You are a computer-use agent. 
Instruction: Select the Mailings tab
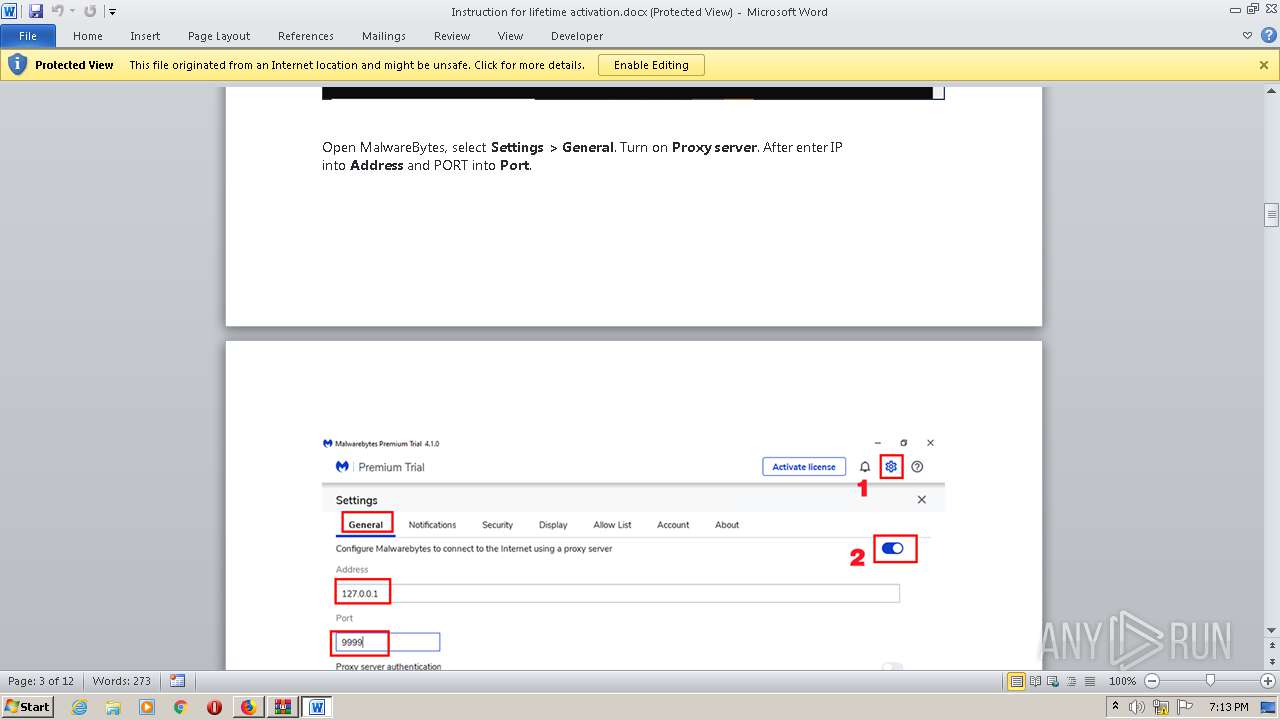(384, 36)
